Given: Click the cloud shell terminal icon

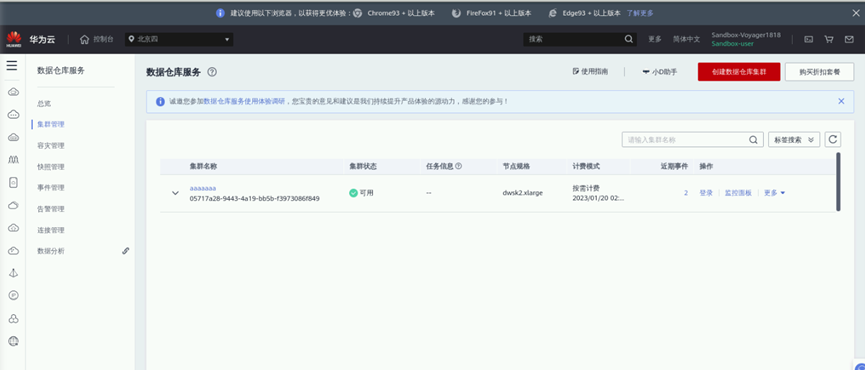Looking at the screenshot, I should (808, 39).
